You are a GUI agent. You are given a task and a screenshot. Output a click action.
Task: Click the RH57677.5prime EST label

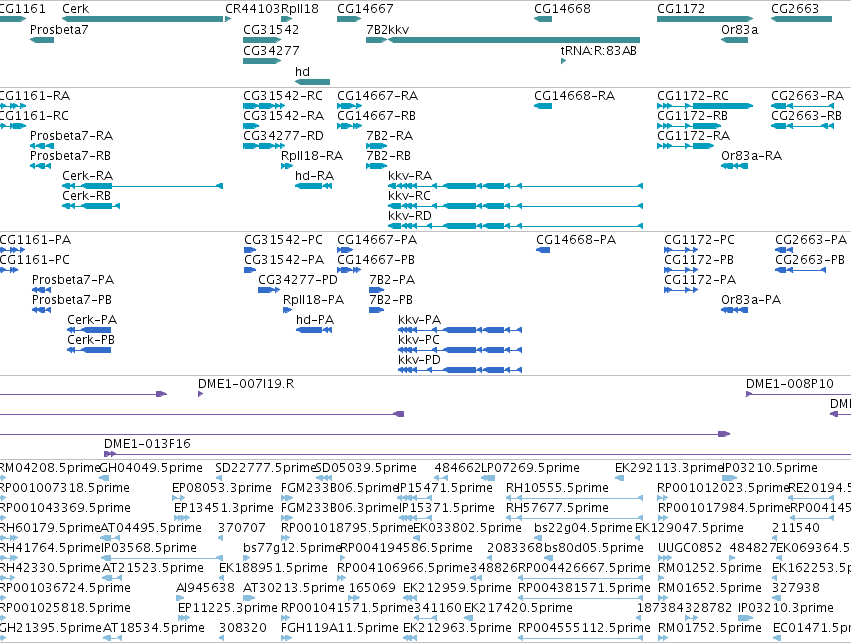(x=557, y=508)
